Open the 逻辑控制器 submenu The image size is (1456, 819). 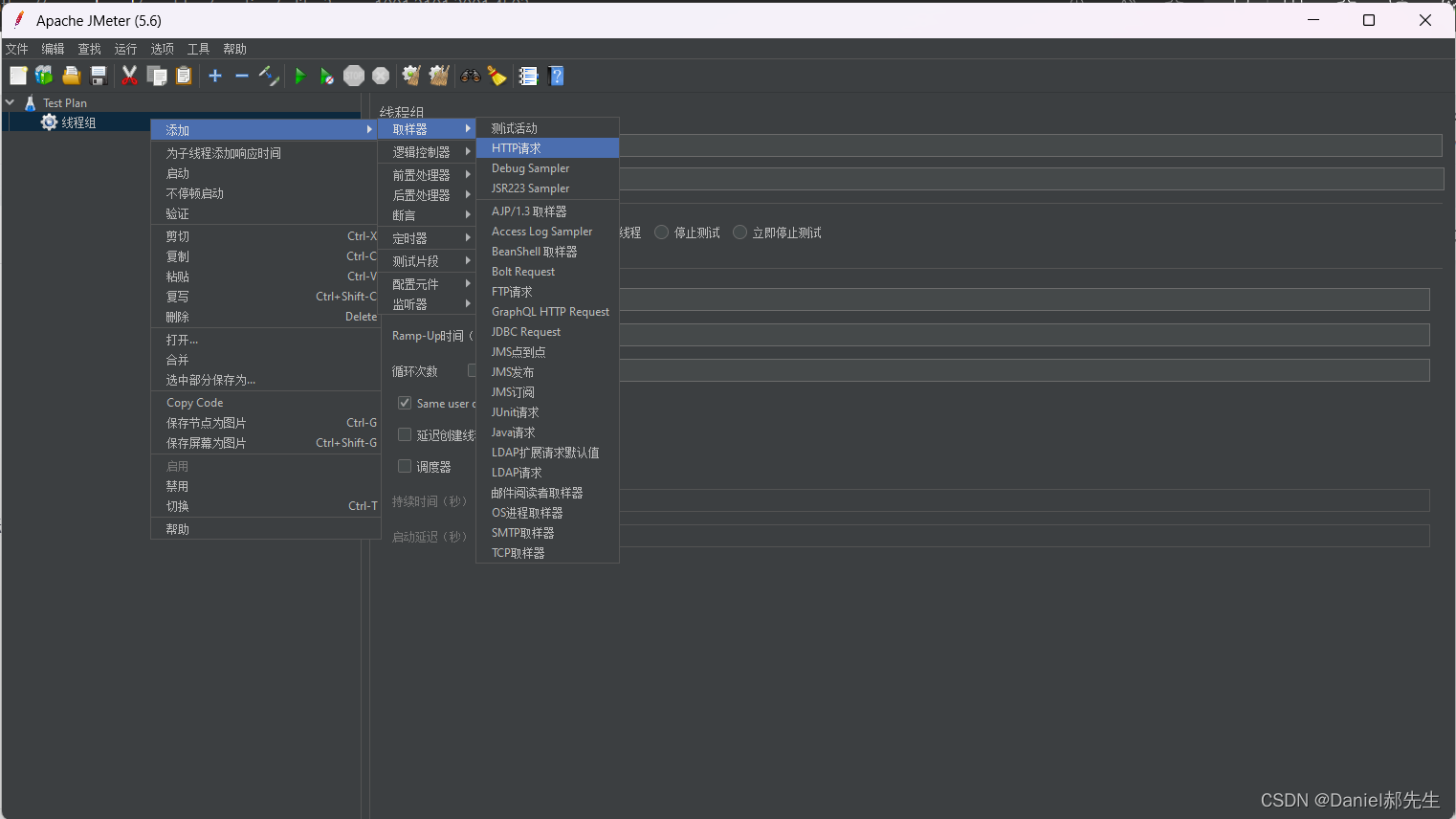point(428,152)
